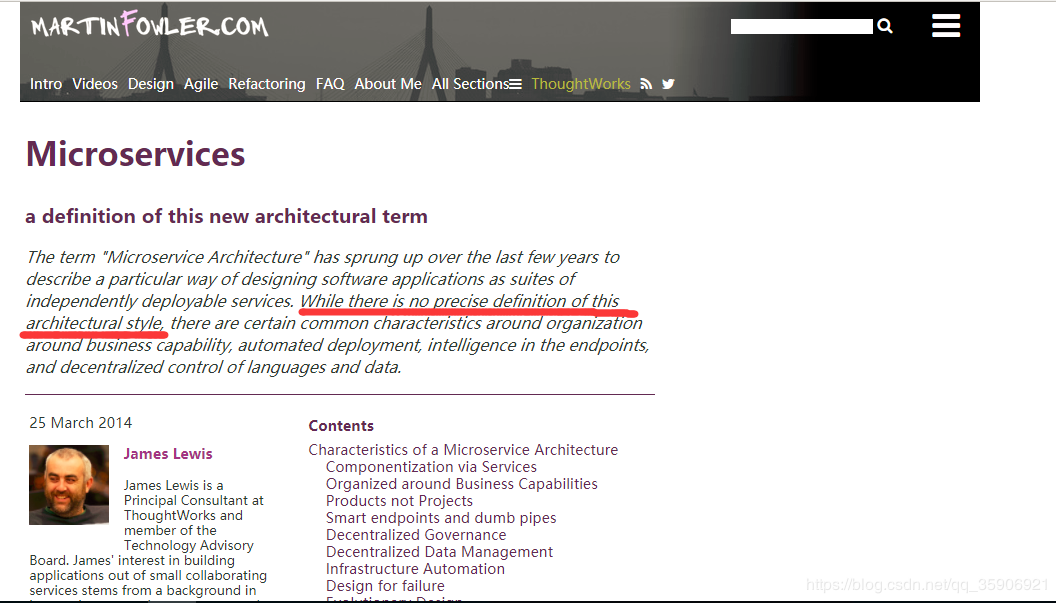Jump to Organized around Business Capabilities

(462, 484)
